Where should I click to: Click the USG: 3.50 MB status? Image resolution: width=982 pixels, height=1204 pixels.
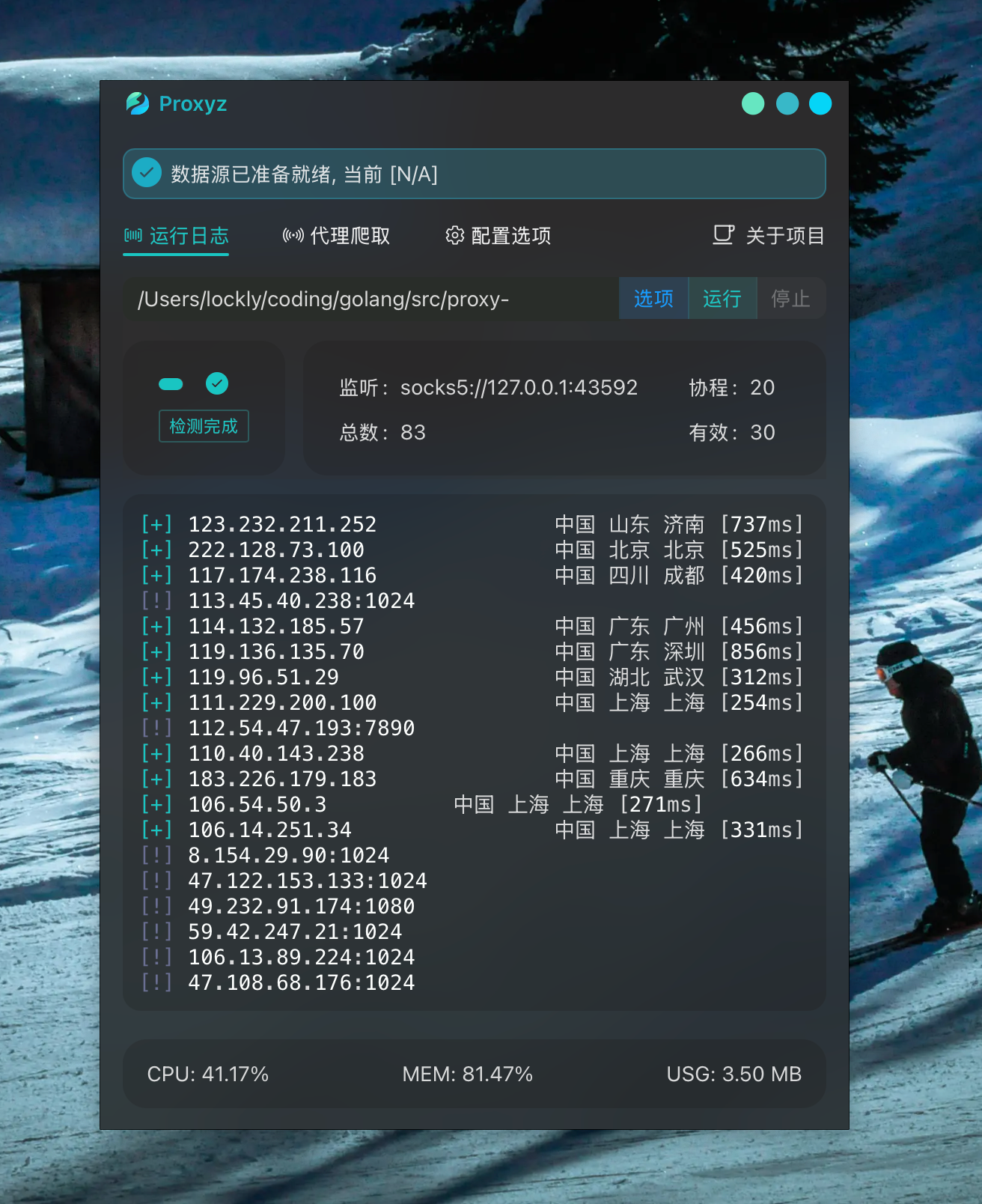click(734, 1074)
